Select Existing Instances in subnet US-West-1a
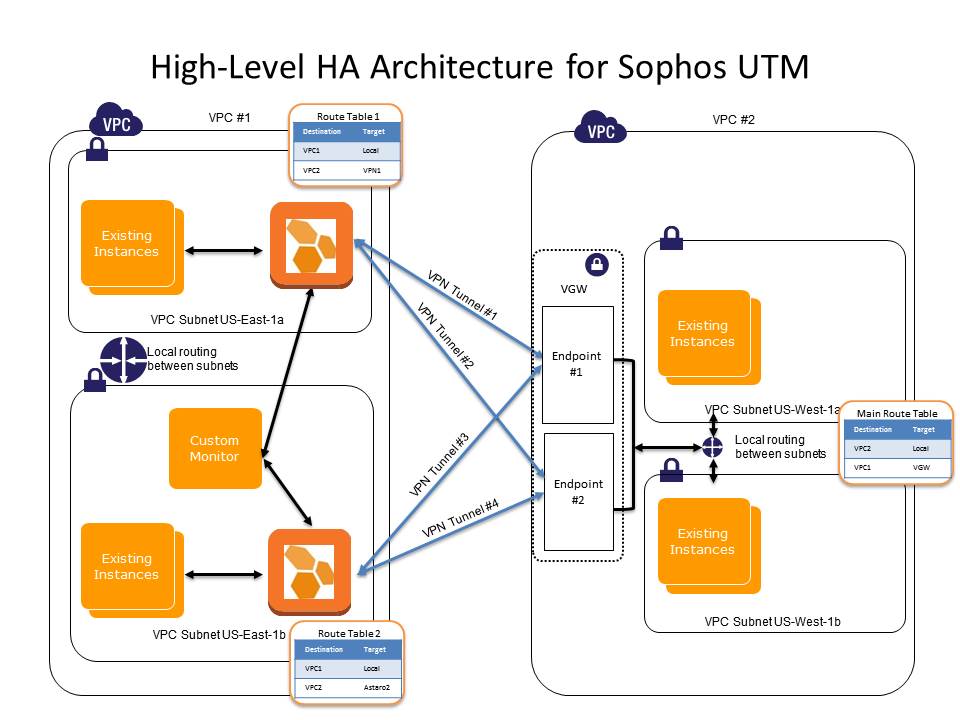The width and height of the screenshot is (960, 720). 709,337
